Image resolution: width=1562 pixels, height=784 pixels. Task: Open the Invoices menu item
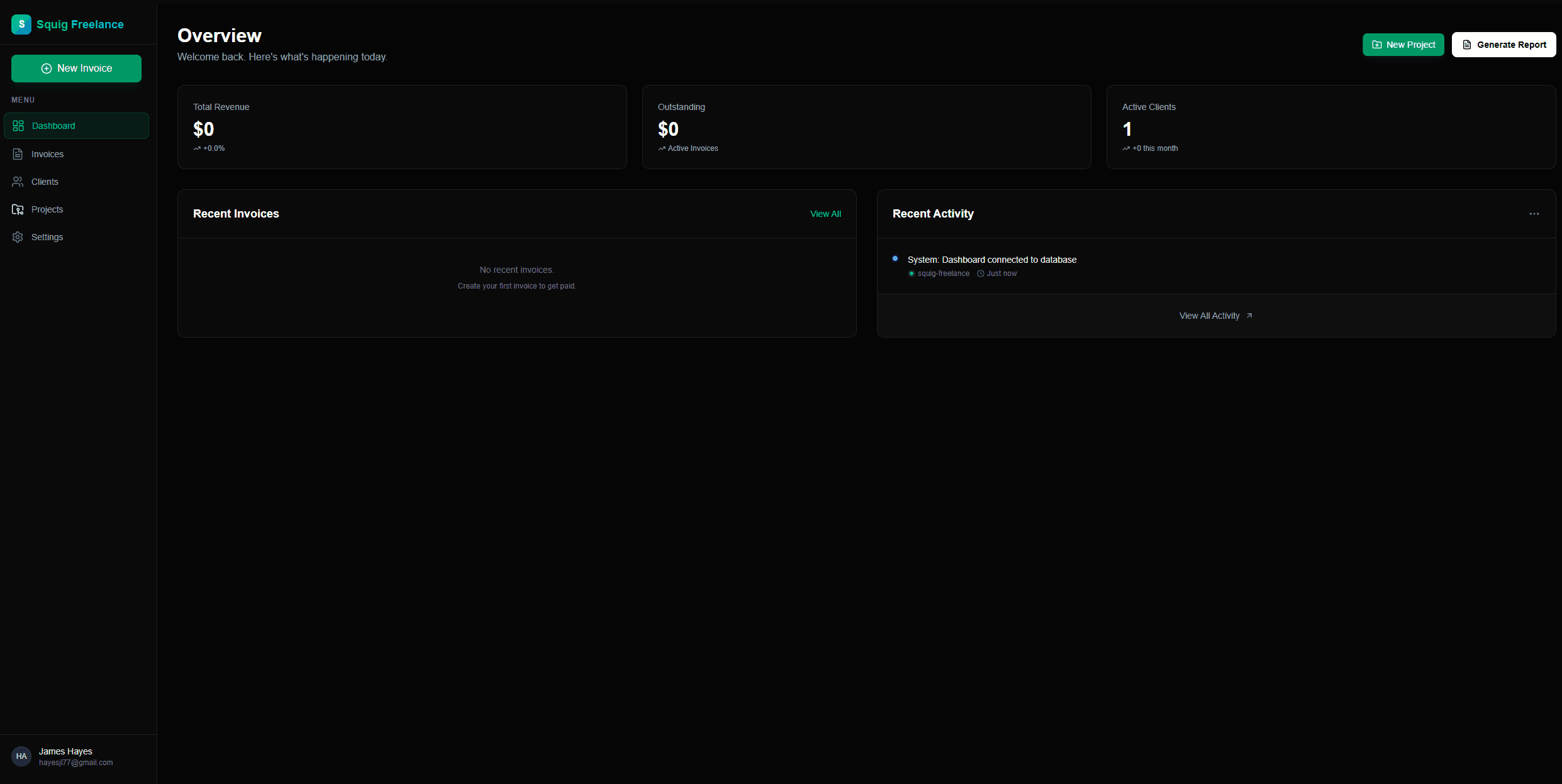click(47, 154)
